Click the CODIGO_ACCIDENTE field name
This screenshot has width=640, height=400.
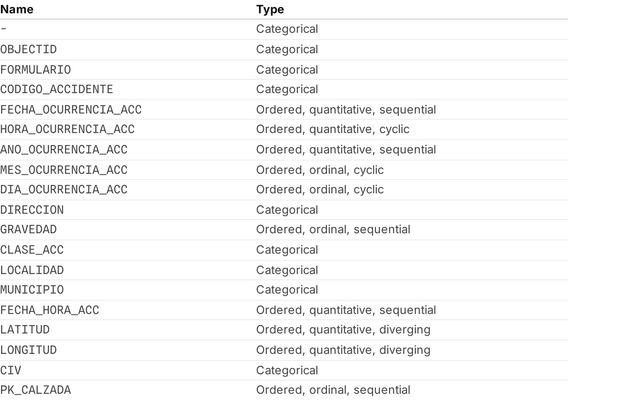56,90
